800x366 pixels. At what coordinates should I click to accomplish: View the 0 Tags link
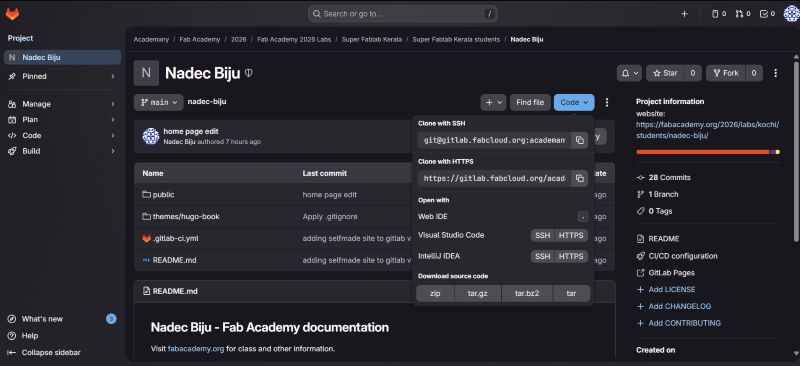click(x=660, y=211)
